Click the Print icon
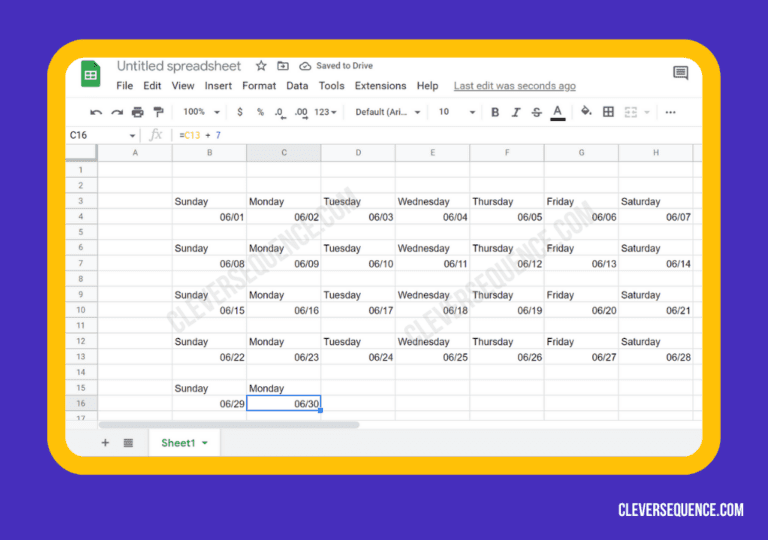 coord(138,113)
